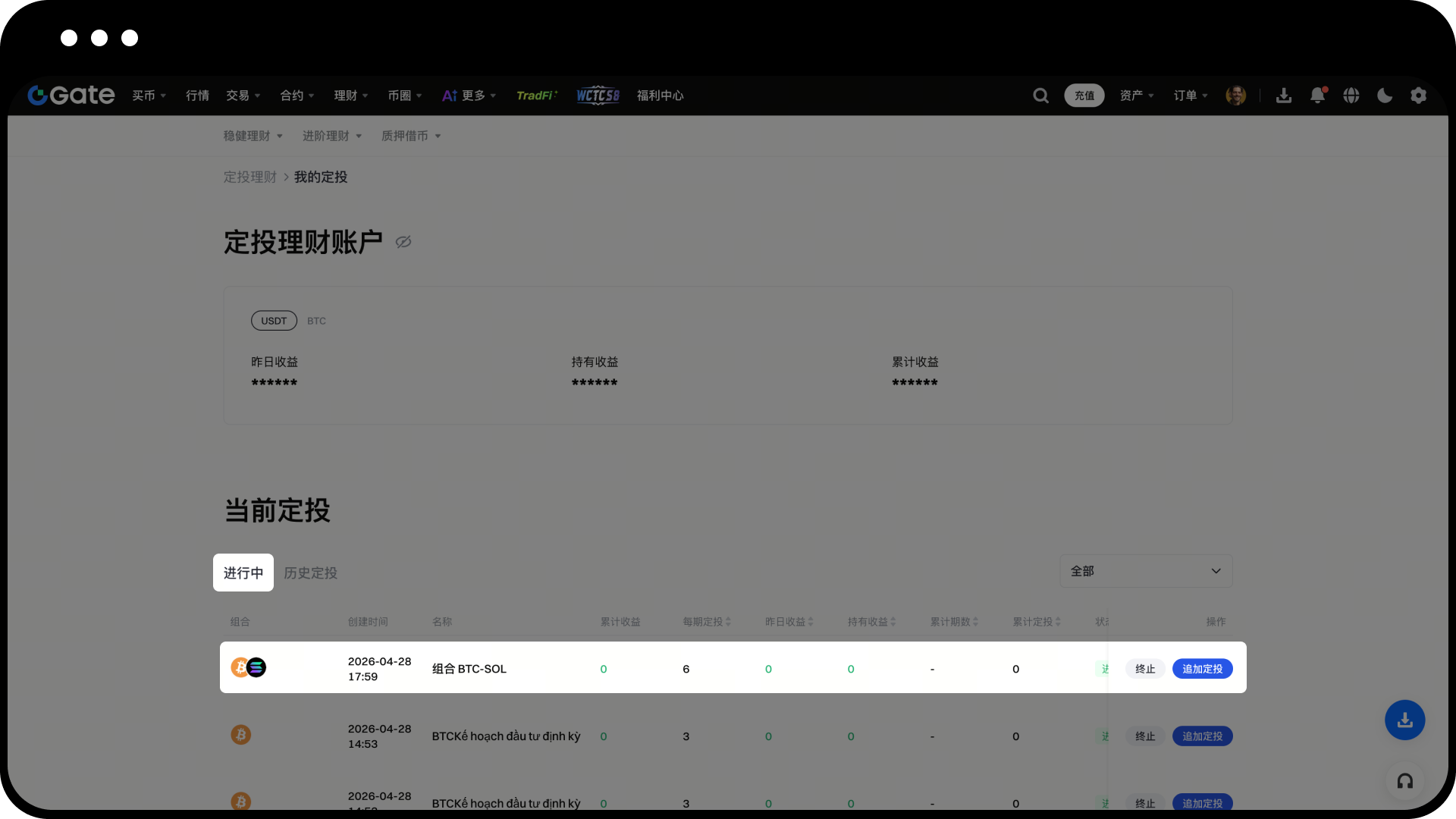Expand the AI 更多 menu

[x=469, y=96]
